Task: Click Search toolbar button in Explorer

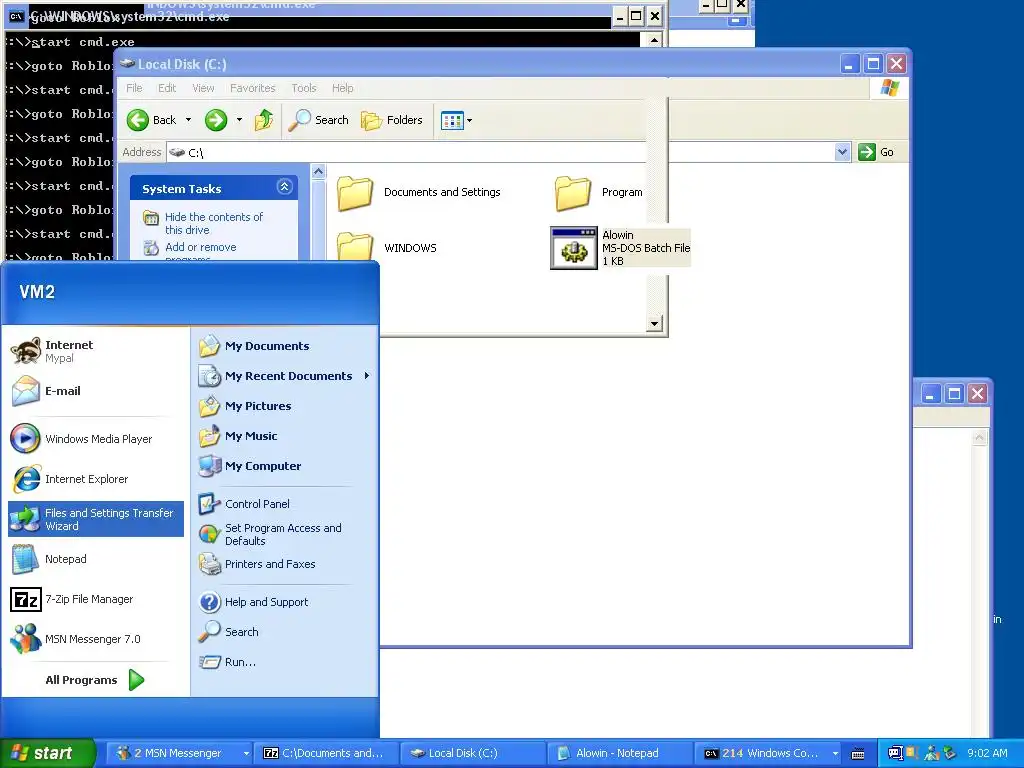Action: 319,120
